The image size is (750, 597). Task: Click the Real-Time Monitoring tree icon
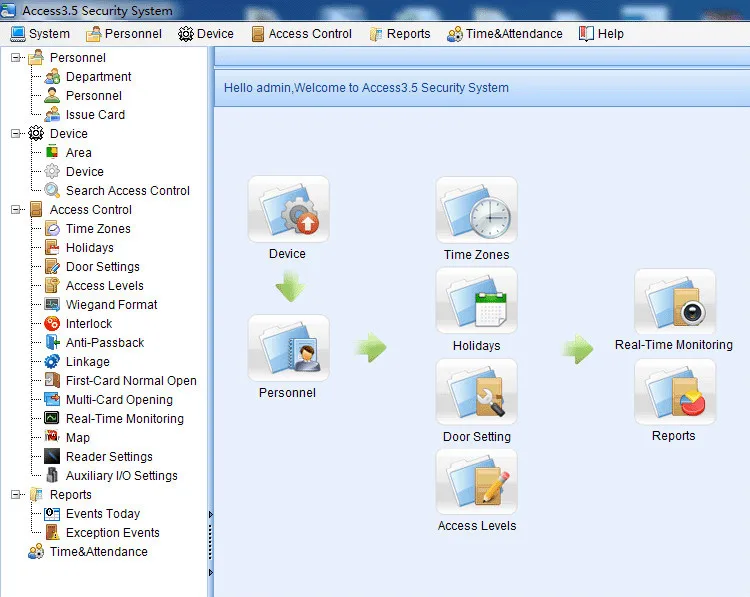(52, 418)
